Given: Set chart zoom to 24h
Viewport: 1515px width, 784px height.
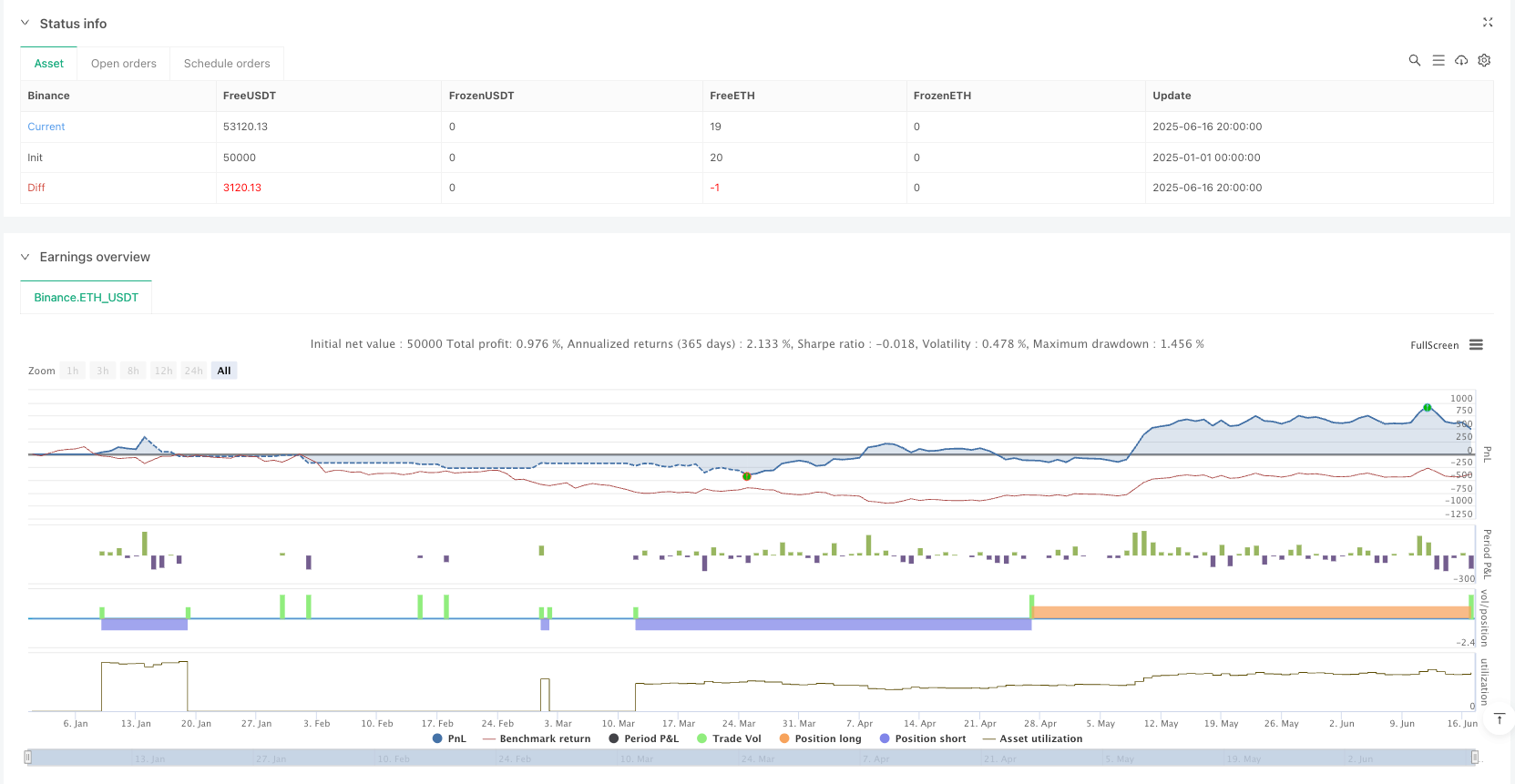Looking at the screenshot, I should click(x=193, y=371).
